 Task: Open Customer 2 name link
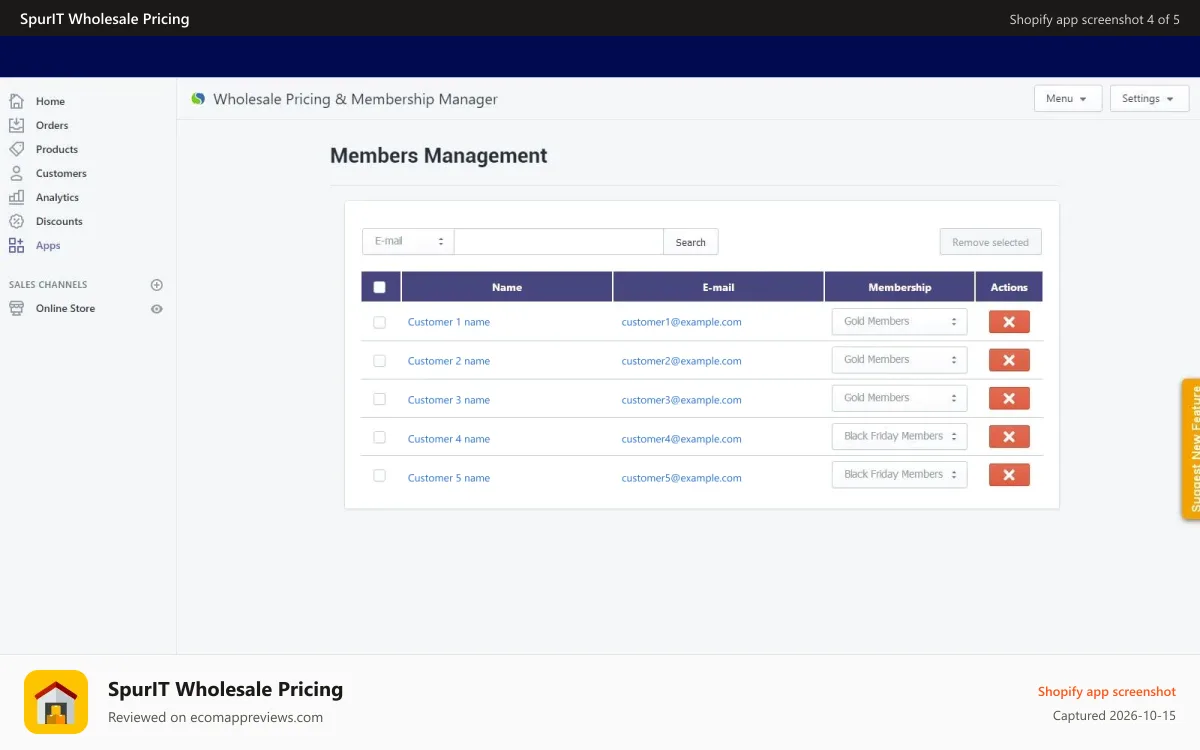(449, 361)
